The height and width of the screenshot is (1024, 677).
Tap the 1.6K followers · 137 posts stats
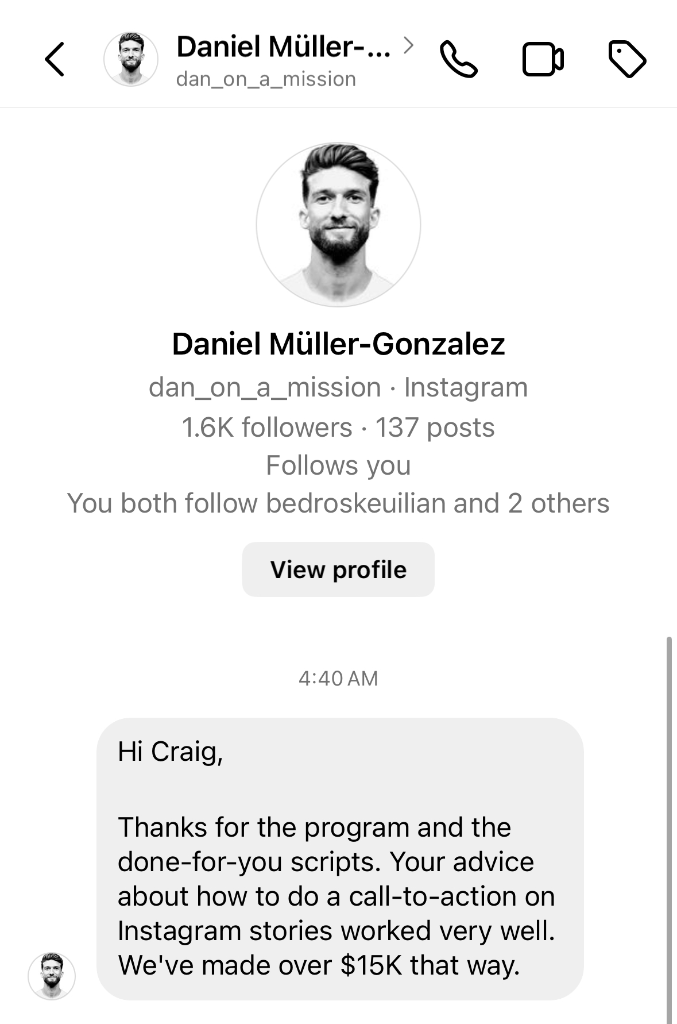338,427
